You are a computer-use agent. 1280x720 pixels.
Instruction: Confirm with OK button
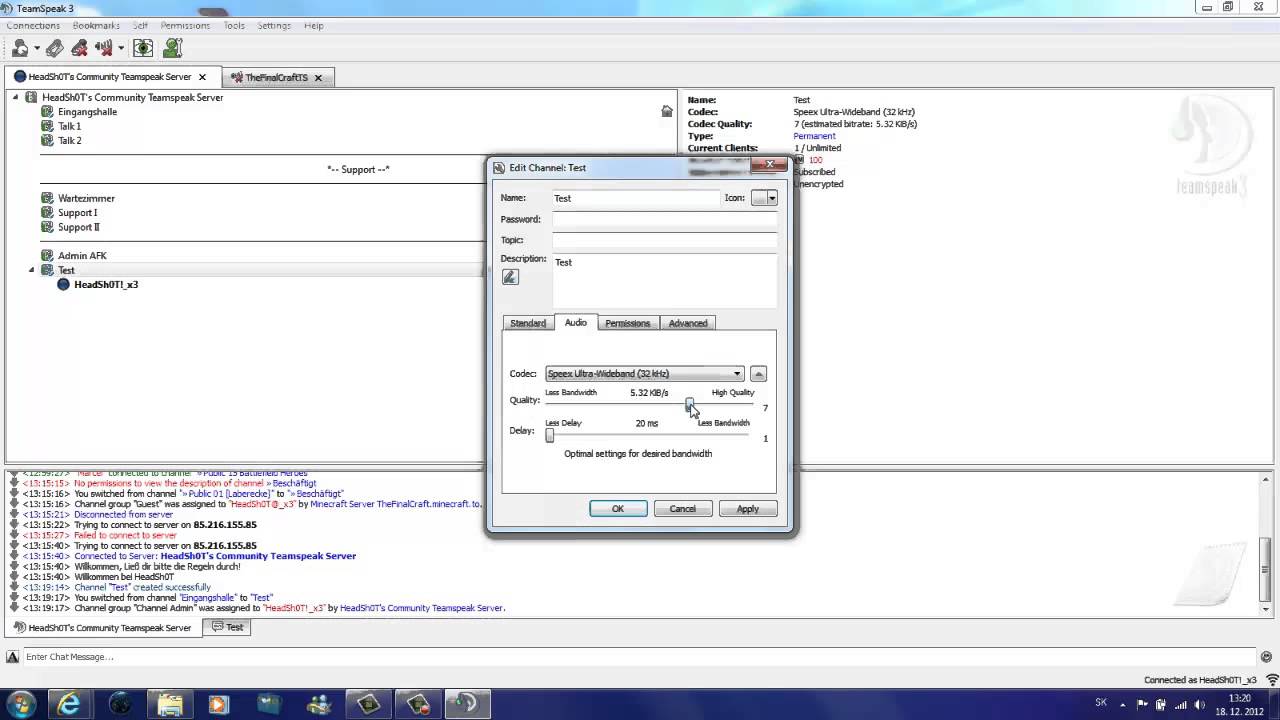(618, 509)
